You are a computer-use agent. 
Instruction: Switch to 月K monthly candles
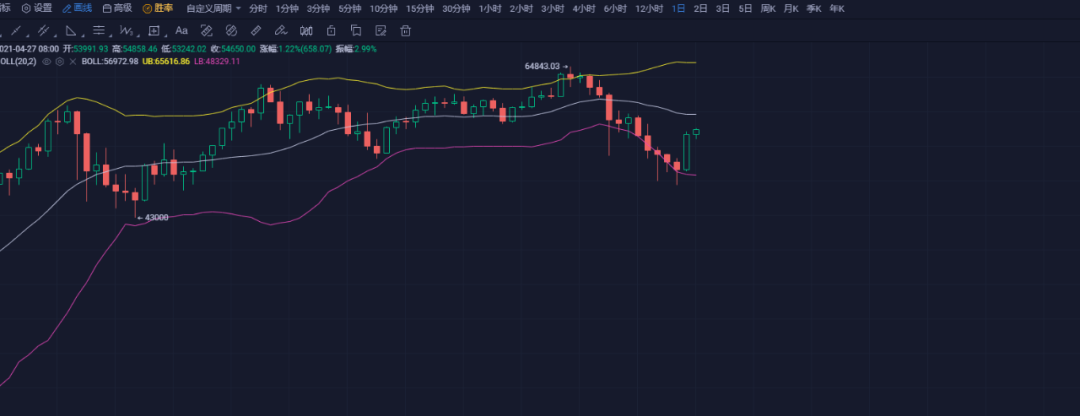(x=791, y=8)
